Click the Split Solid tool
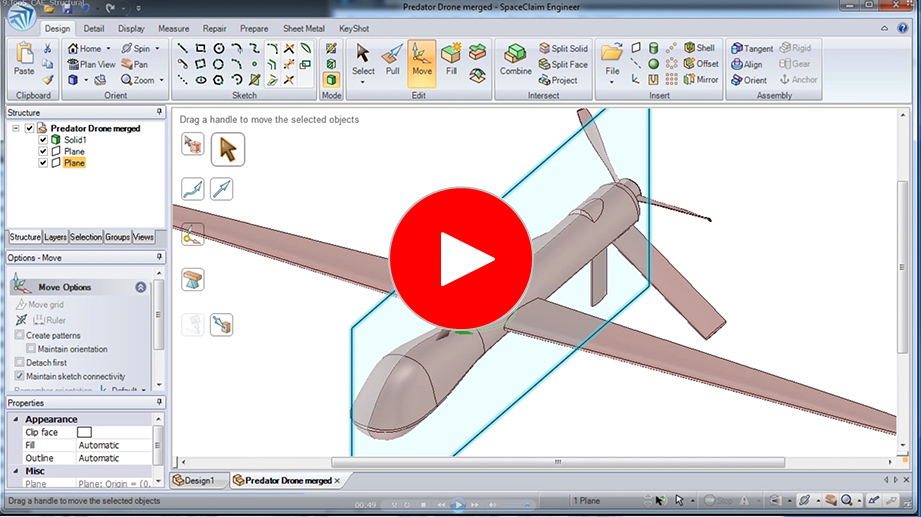This screenshot has height=517, width=921. point(563,48)
